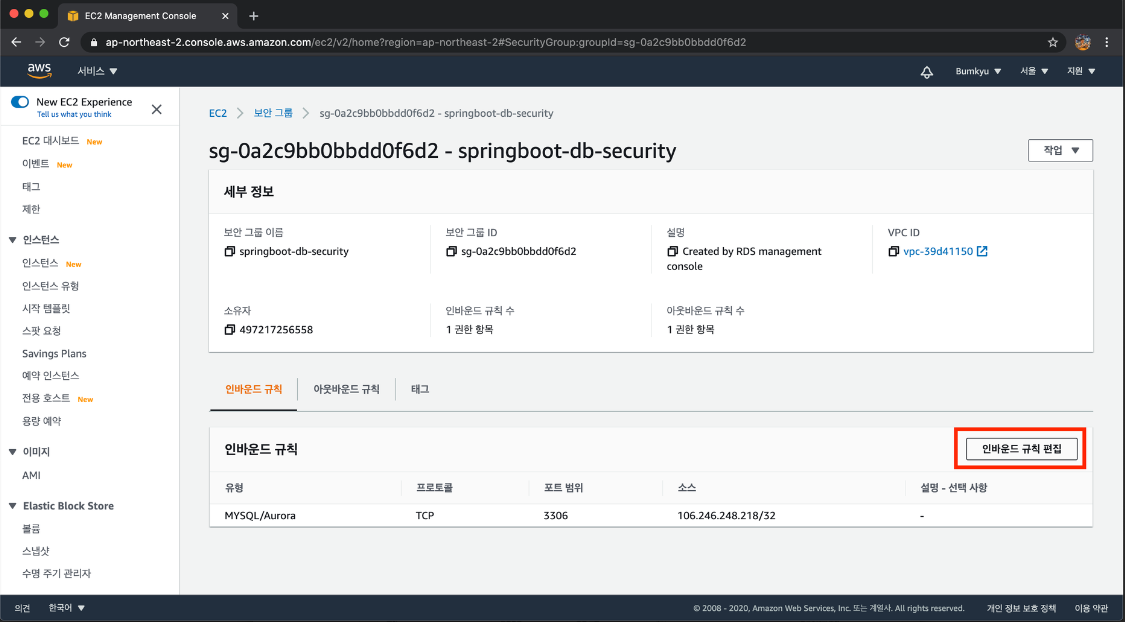Click the 인바운드 규칙 편집 button
Screen dimensions: 1125x622
tap(1021, 448)
